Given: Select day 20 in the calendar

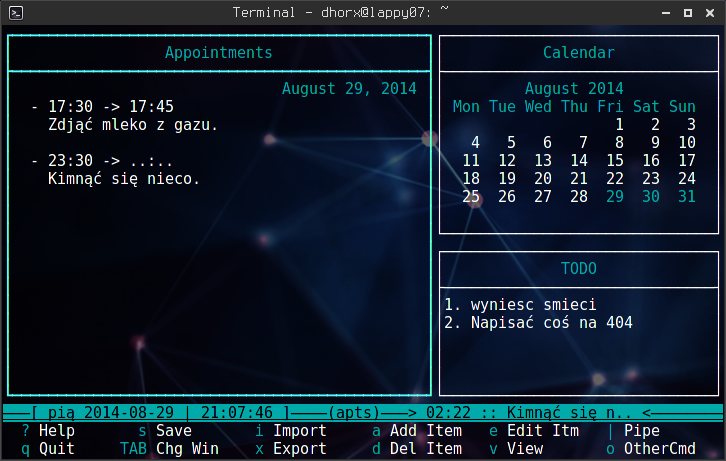Looking at the screenshot, I should [x=543, y=179].
